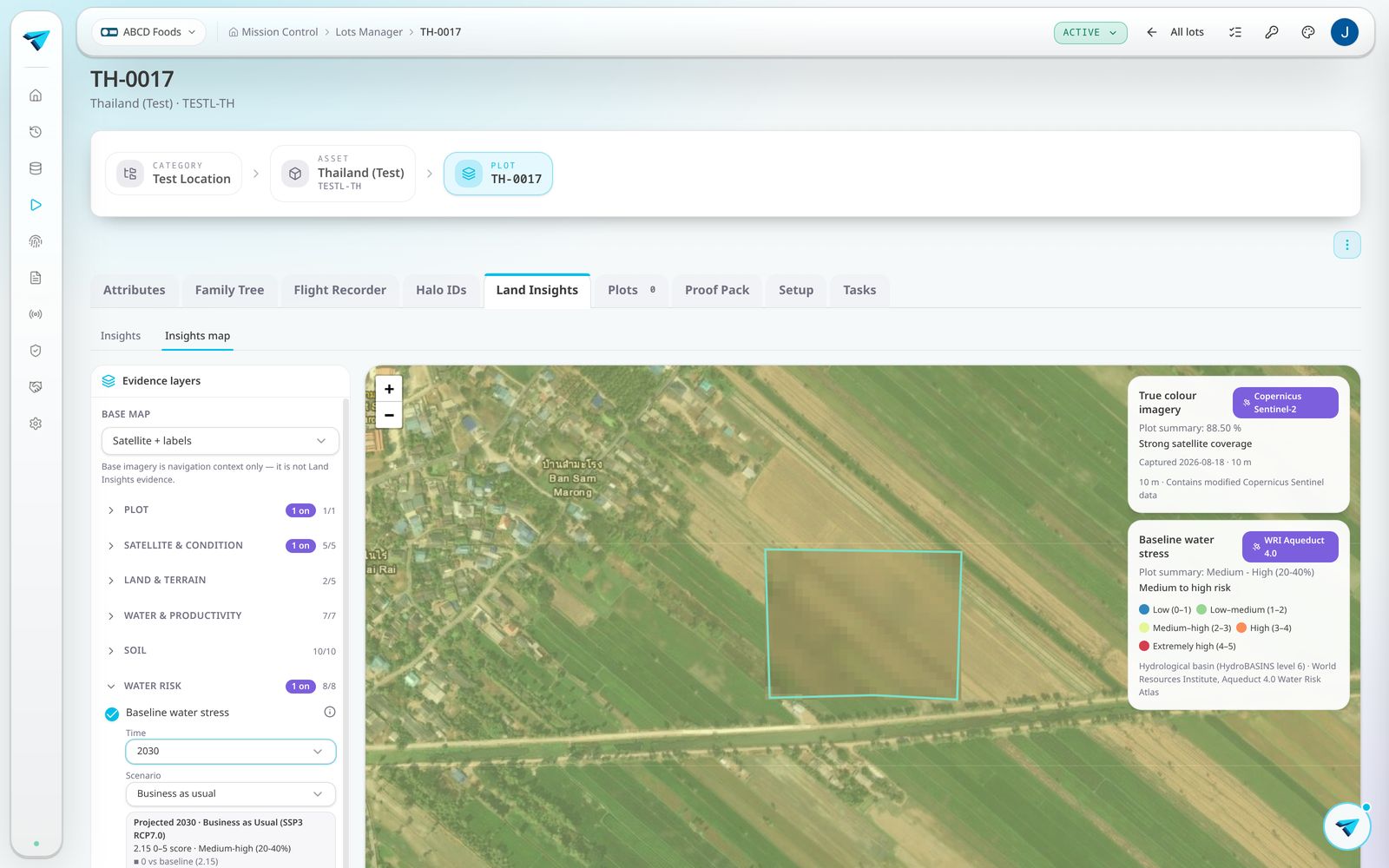Open the history clock icon in sidebar

pyautogui.click(x=36, y=132)
